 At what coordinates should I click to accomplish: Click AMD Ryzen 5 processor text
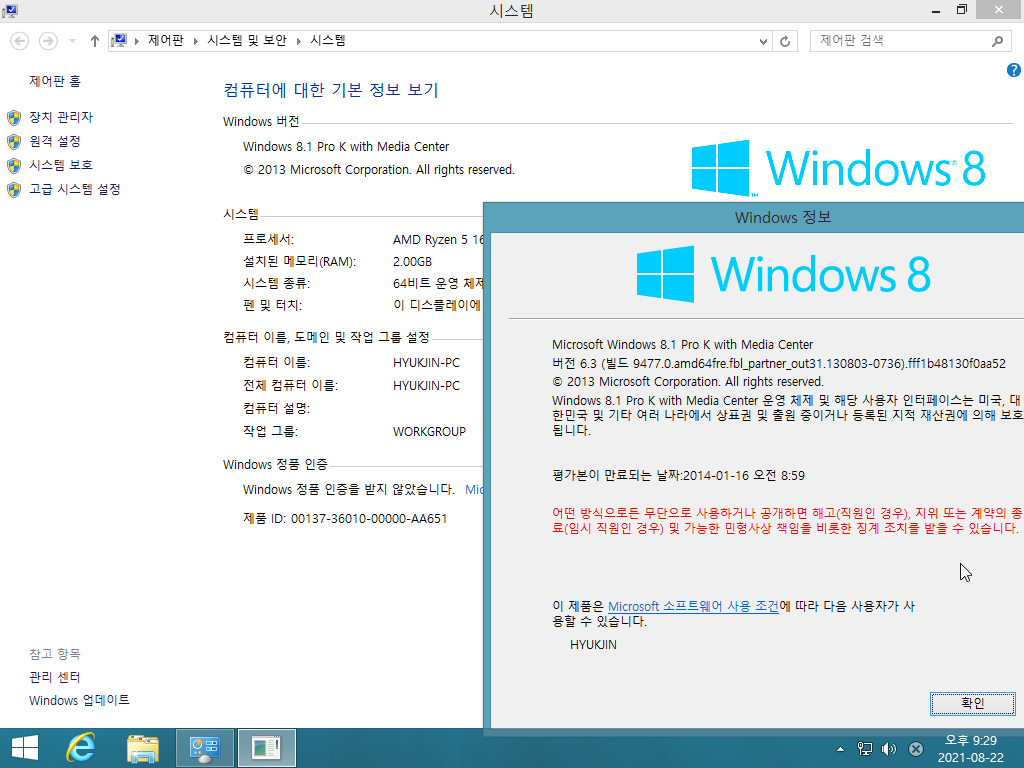pos(438,240)
